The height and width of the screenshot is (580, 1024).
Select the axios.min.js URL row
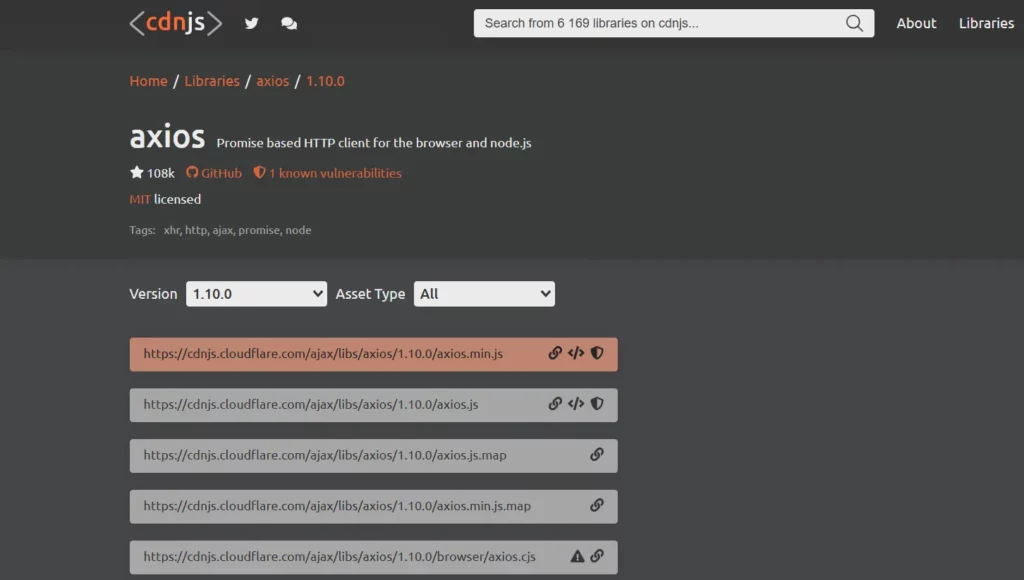374,354
